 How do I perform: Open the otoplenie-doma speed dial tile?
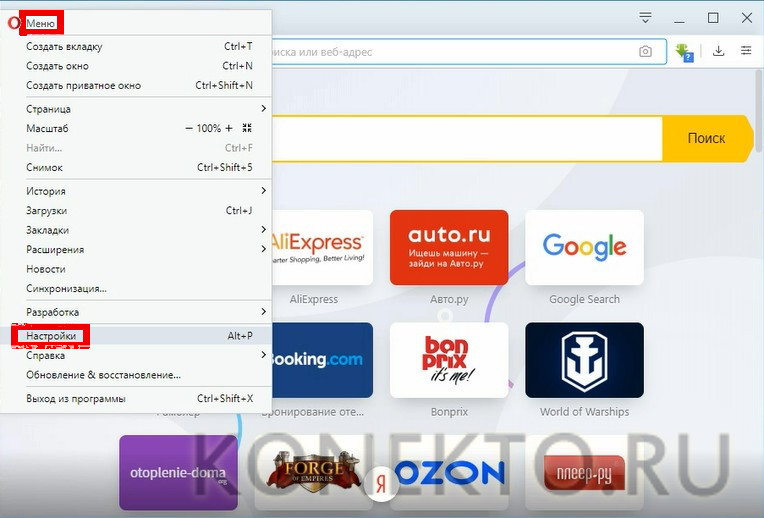coord(178,473)
